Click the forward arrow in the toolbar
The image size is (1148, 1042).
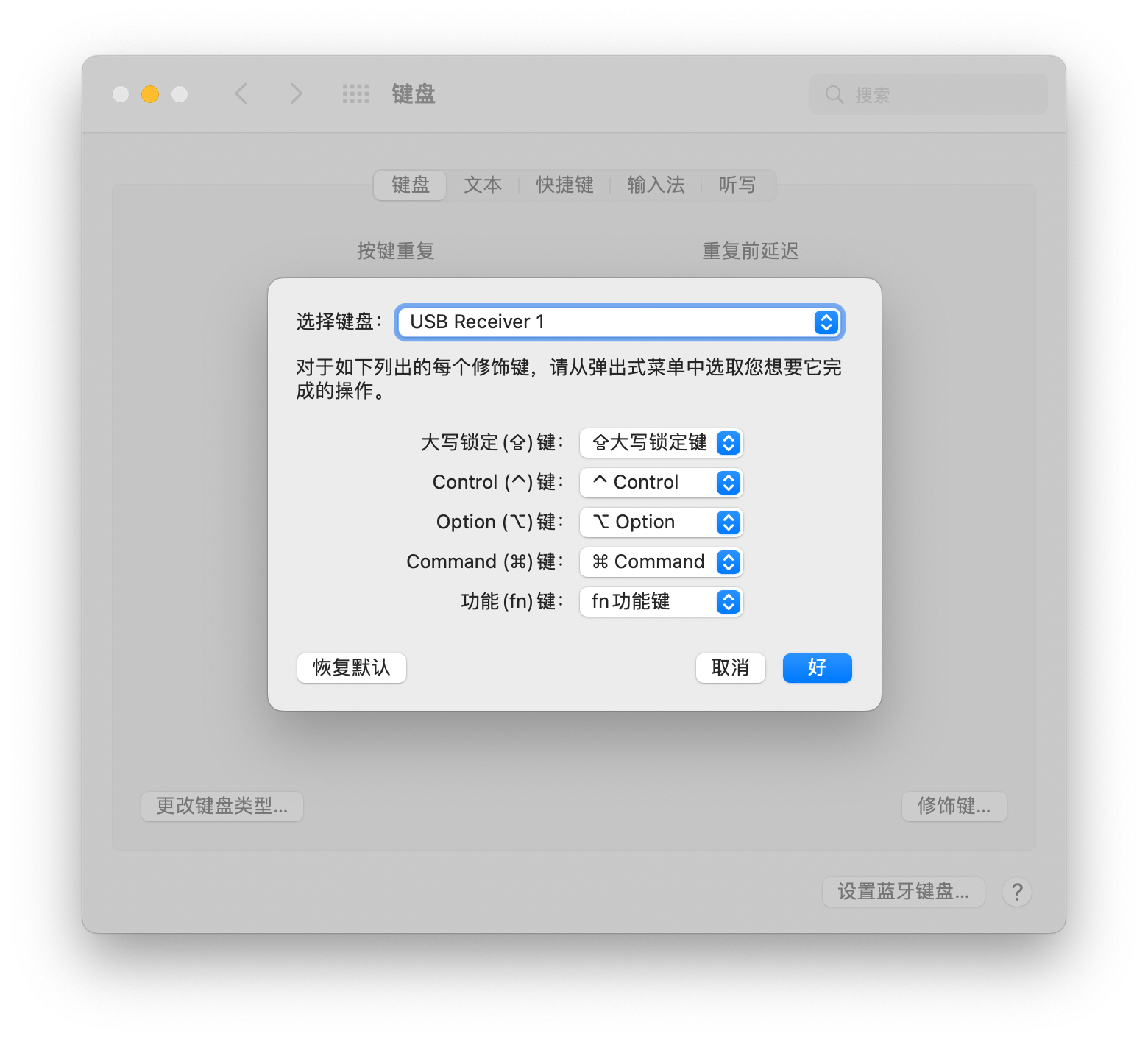(296, 93)
